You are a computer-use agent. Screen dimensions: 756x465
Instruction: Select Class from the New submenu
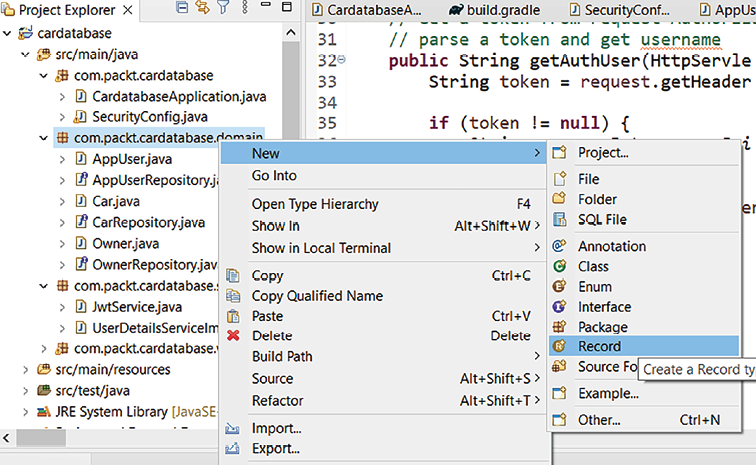tap(593, 267)
